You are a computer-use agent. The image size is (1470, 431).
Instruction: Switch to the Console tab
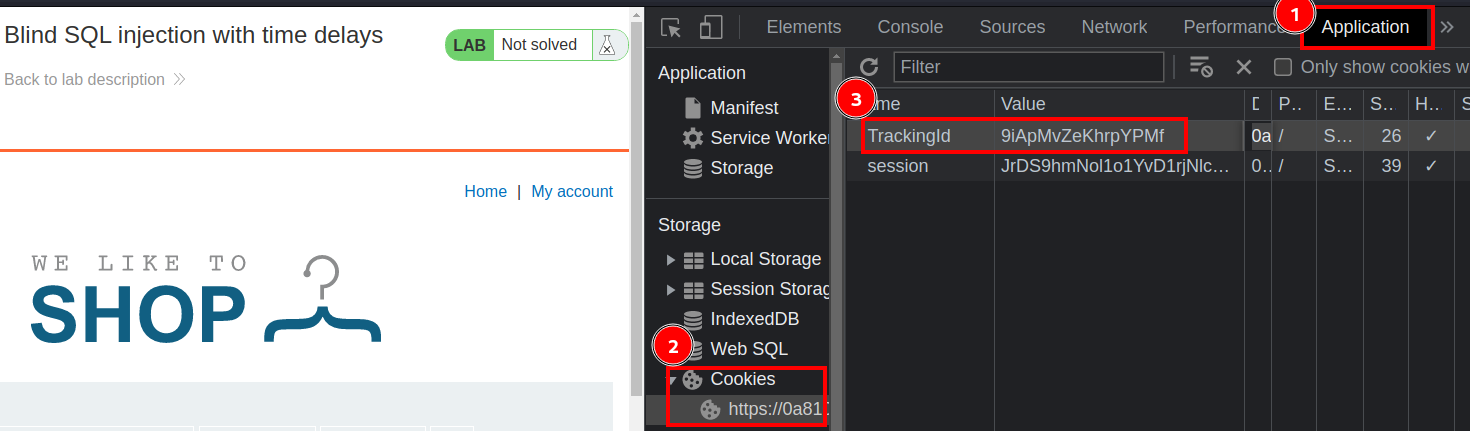click(x=910, y=28)
